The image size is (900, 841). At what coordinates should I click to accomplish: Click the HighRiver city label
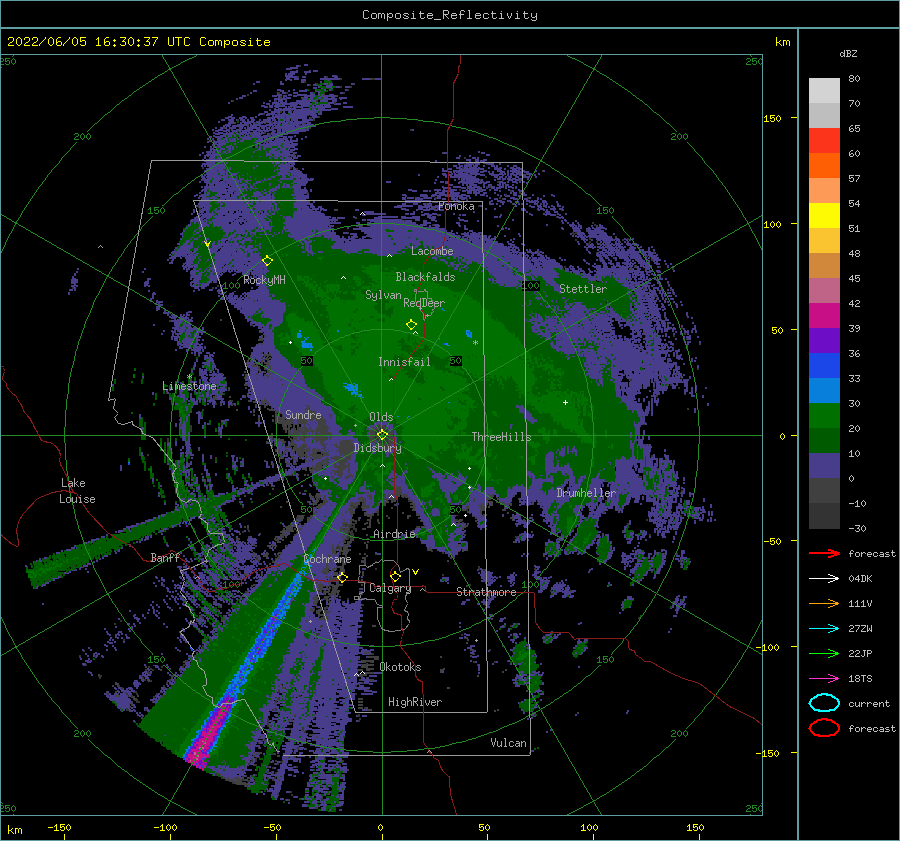[415, 702]
